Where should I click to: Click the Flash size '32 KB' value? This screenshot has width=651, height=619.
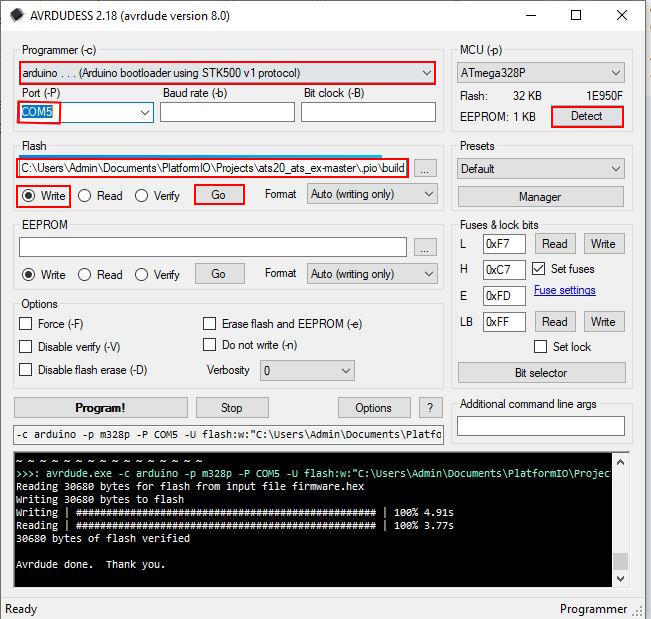pyautogui.click(x=527, y=96)
